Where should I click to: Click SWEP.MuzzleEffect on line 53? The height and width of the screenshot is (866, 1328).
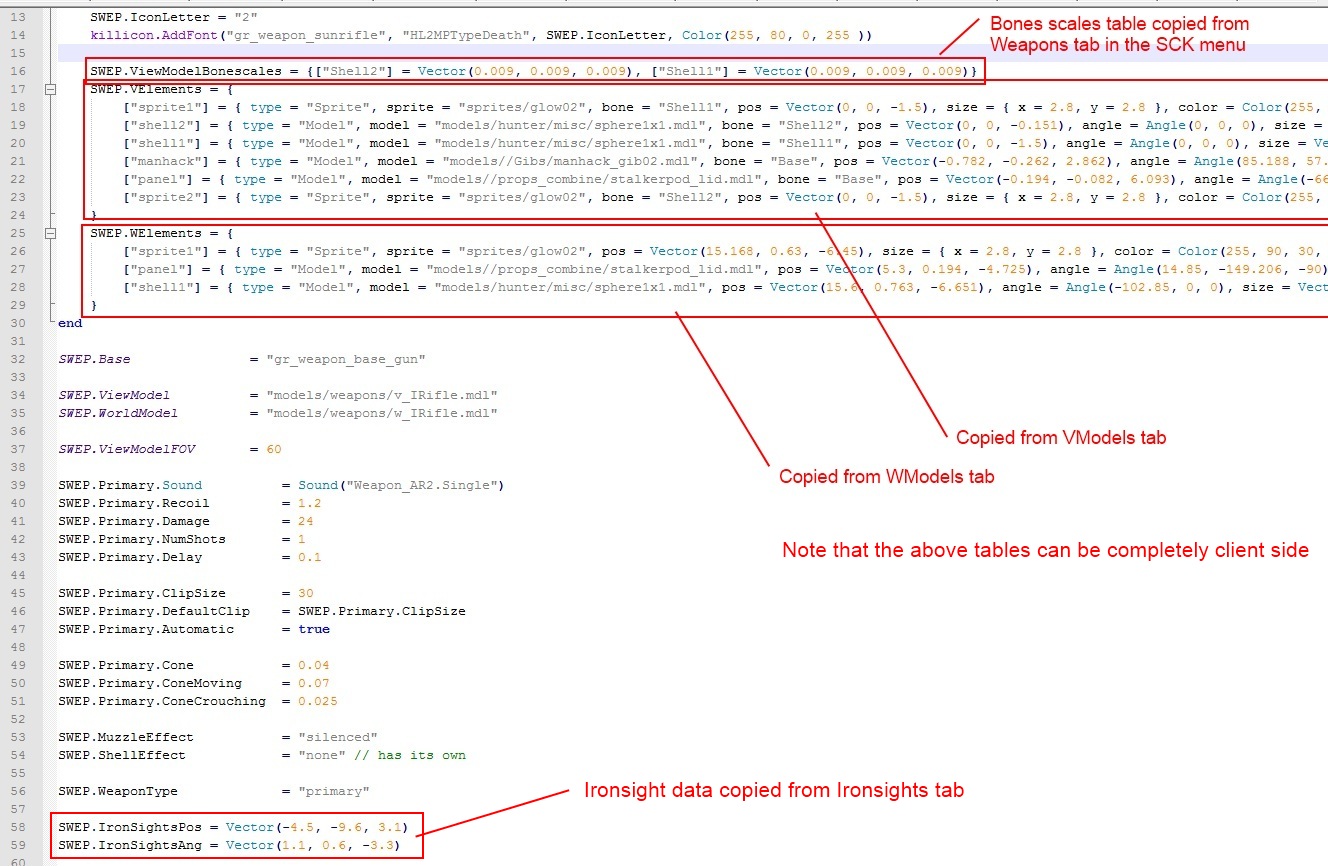click(126, 738)
